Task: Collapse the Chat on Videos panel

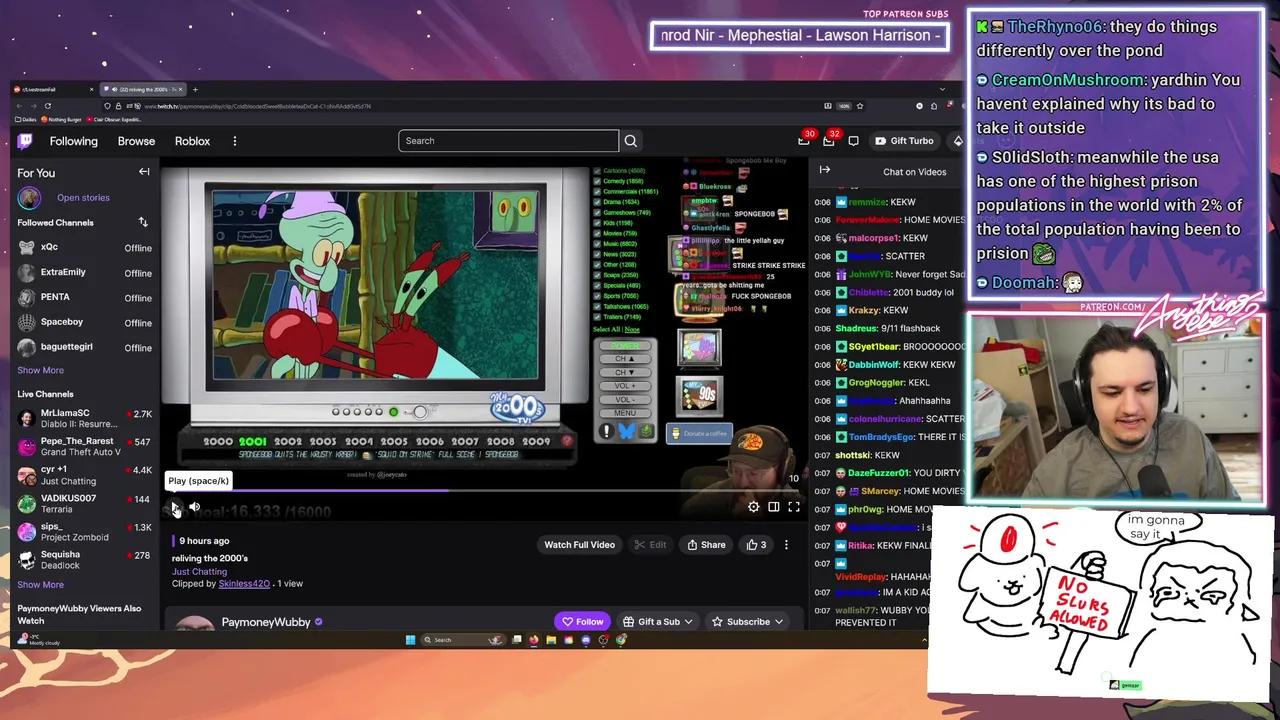Action: (x=825, y=171)
